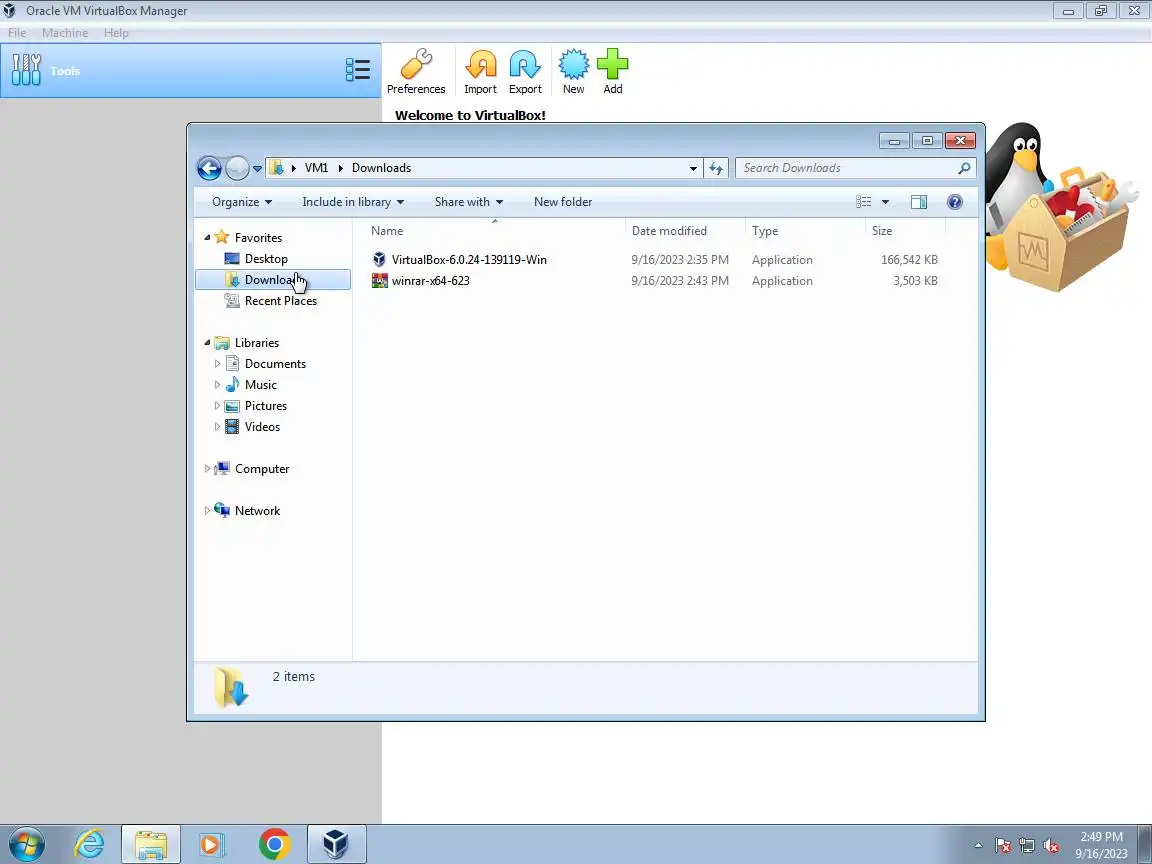The image size is (1152, 864).
Task: Launch Internet Explorer from the taskbar
Action: tap(90, 845)
